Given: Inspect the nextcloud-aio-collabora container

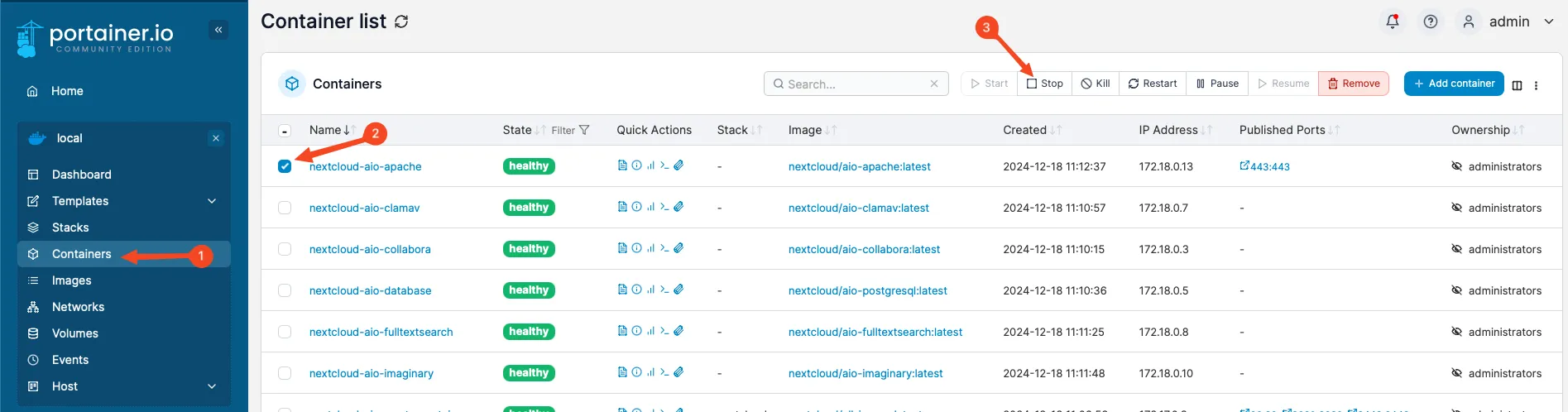Looking at the screenshot, I should pyautogui.click(x=636, y=248).
